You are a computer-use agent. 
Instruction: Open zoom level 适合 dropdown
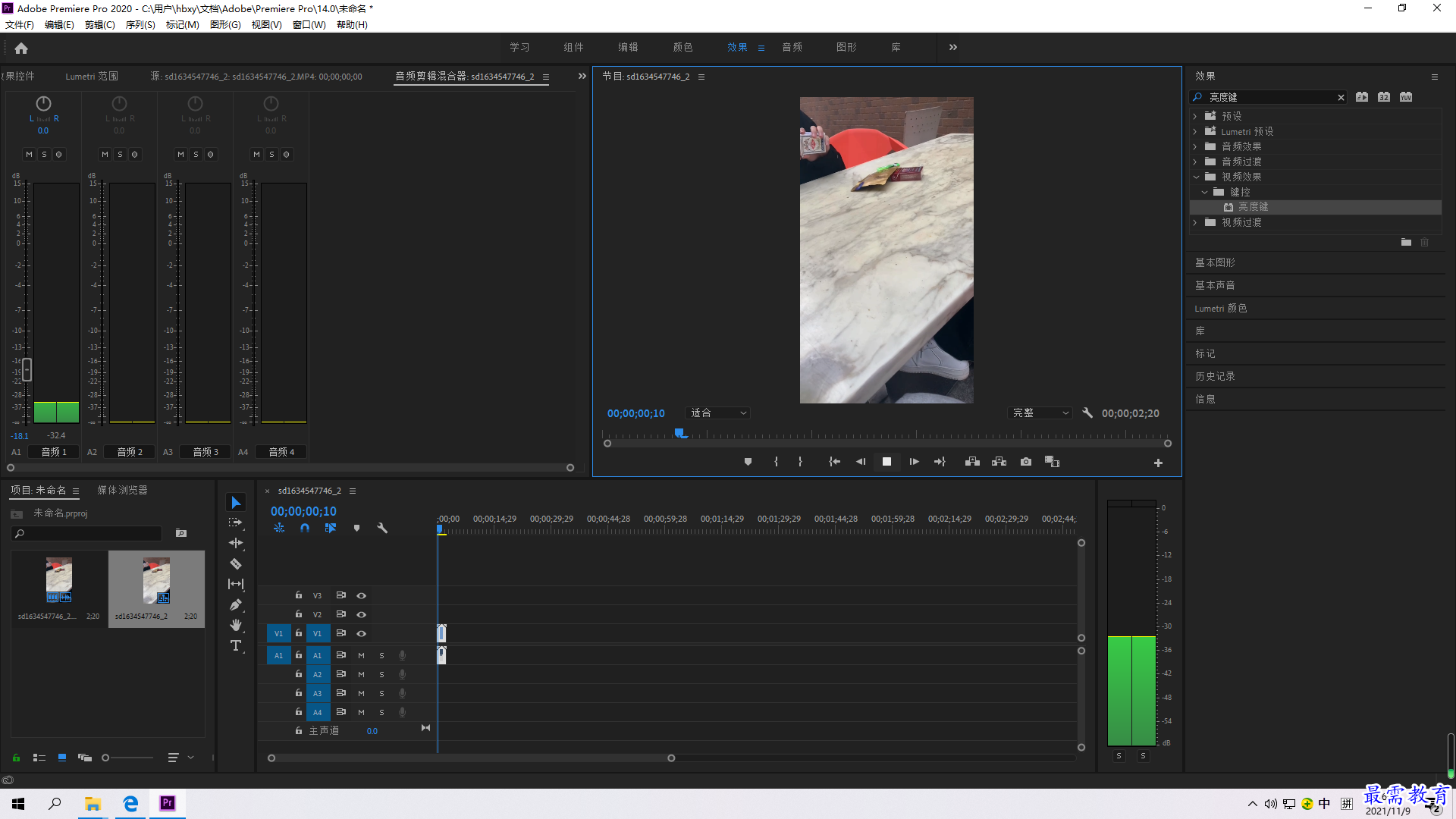click(717, 413)
